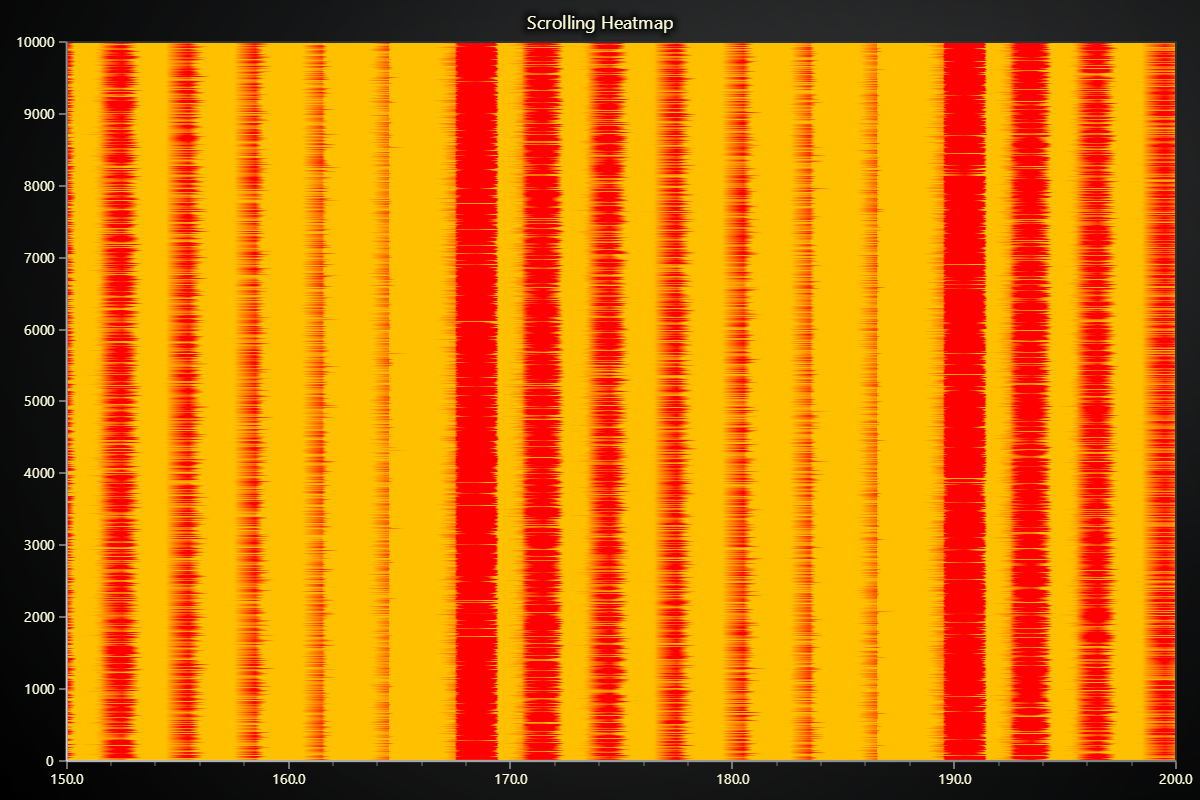Image resolution: width=1200 pixels, height=800 pixels.
Task: Click the 1000 Y-axis tick label
Action: point(38,689)
